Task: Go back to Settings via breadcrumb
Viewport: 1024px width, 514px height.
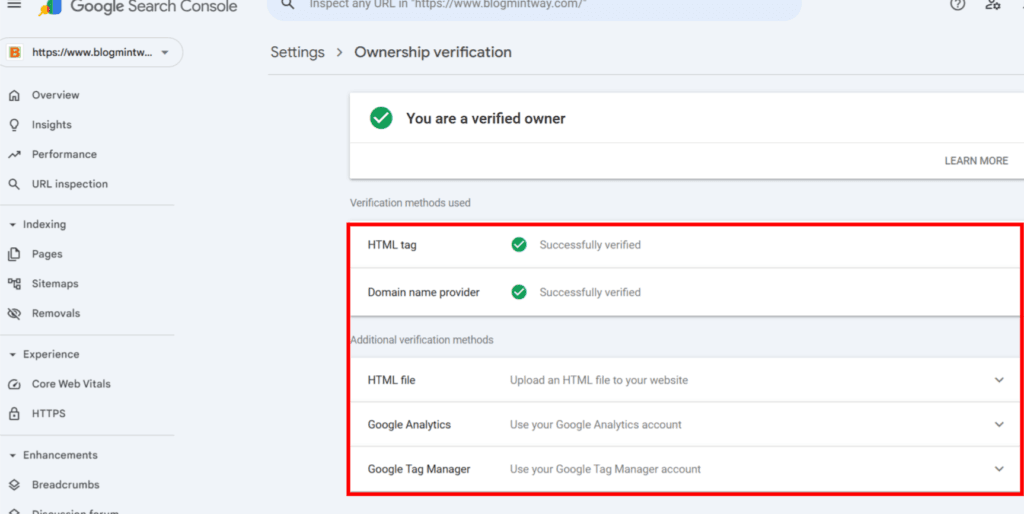Action: pyautogui.click(x=297, y=52)
